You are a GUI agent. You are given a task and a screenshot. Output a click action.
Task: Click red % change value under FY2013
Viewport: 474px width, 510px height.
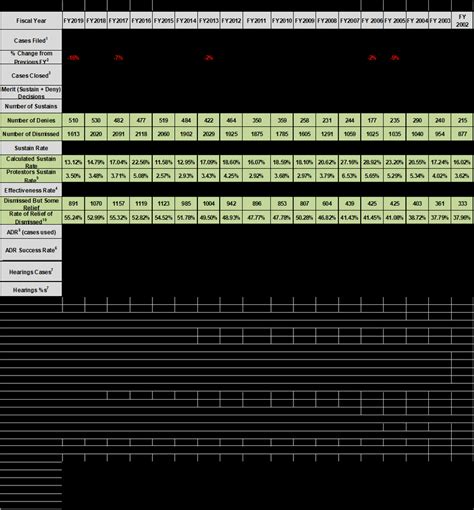pyautogui.click(x=209, y=58)
